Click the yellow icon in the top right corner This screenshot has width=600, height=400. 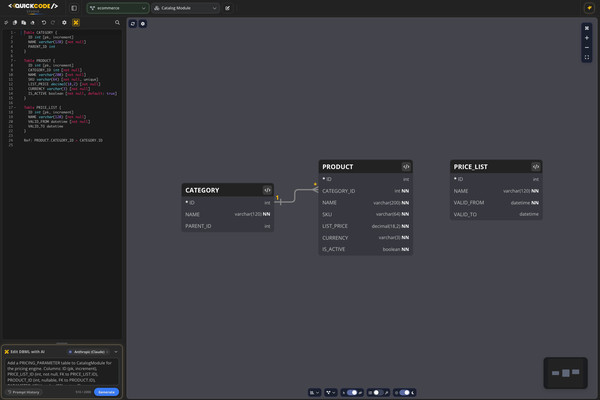(589, 8)
